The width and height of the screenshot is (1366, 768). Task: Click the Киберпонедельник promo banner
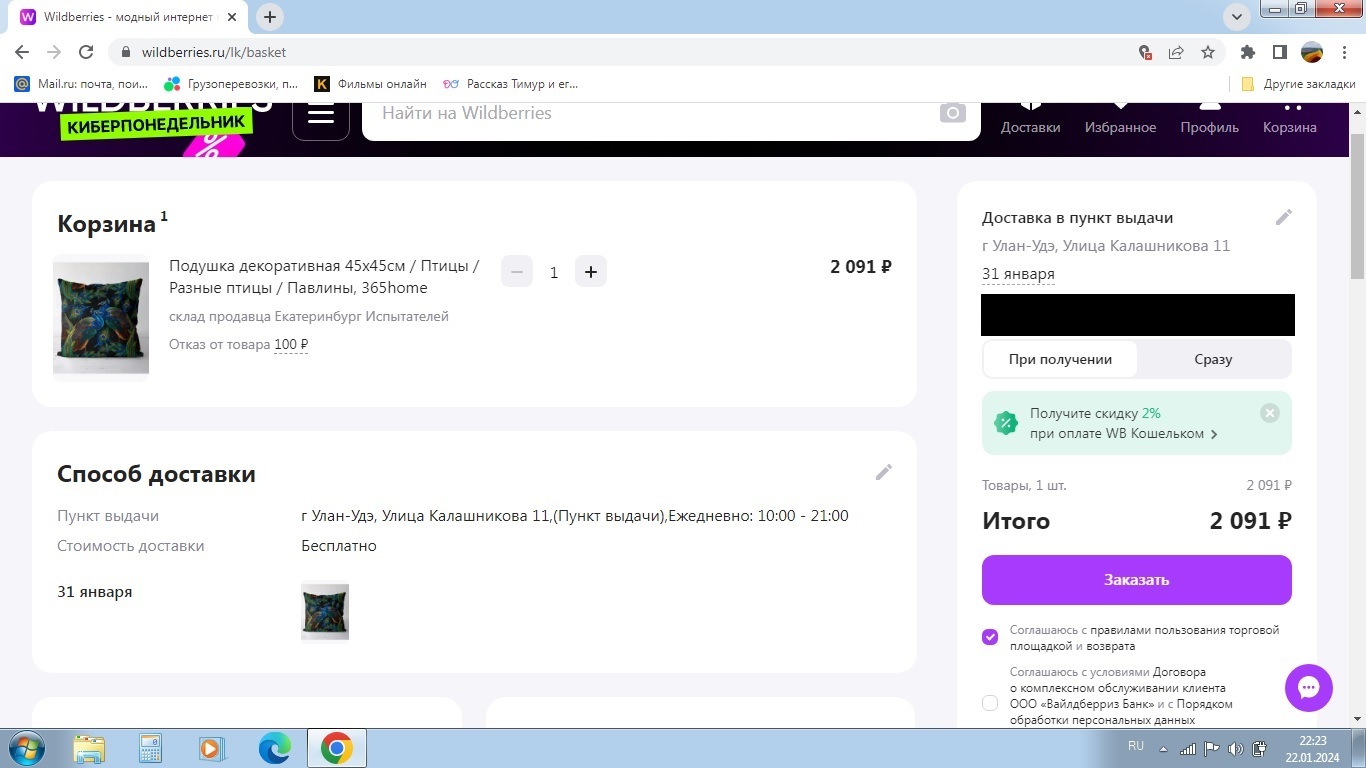pyautogui.click(x=156, y=123)
